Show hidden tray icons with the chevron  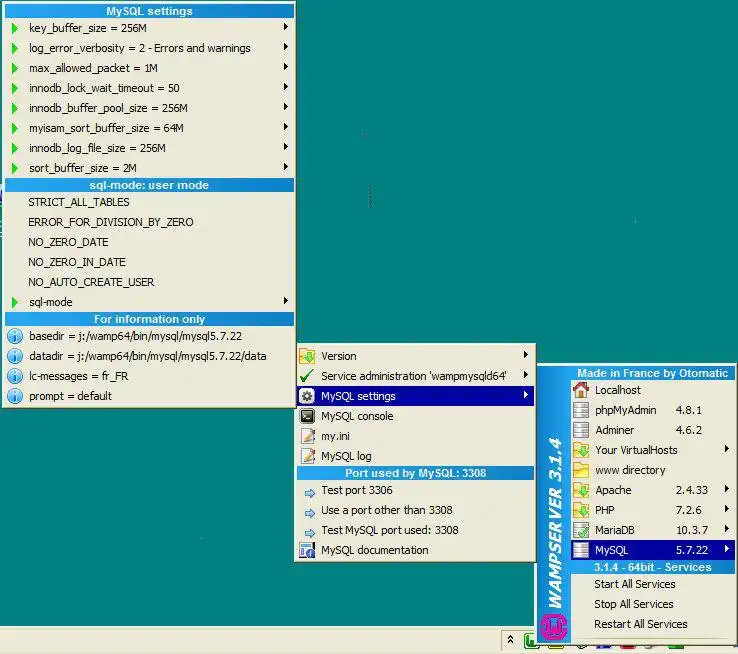pos(511,639)
